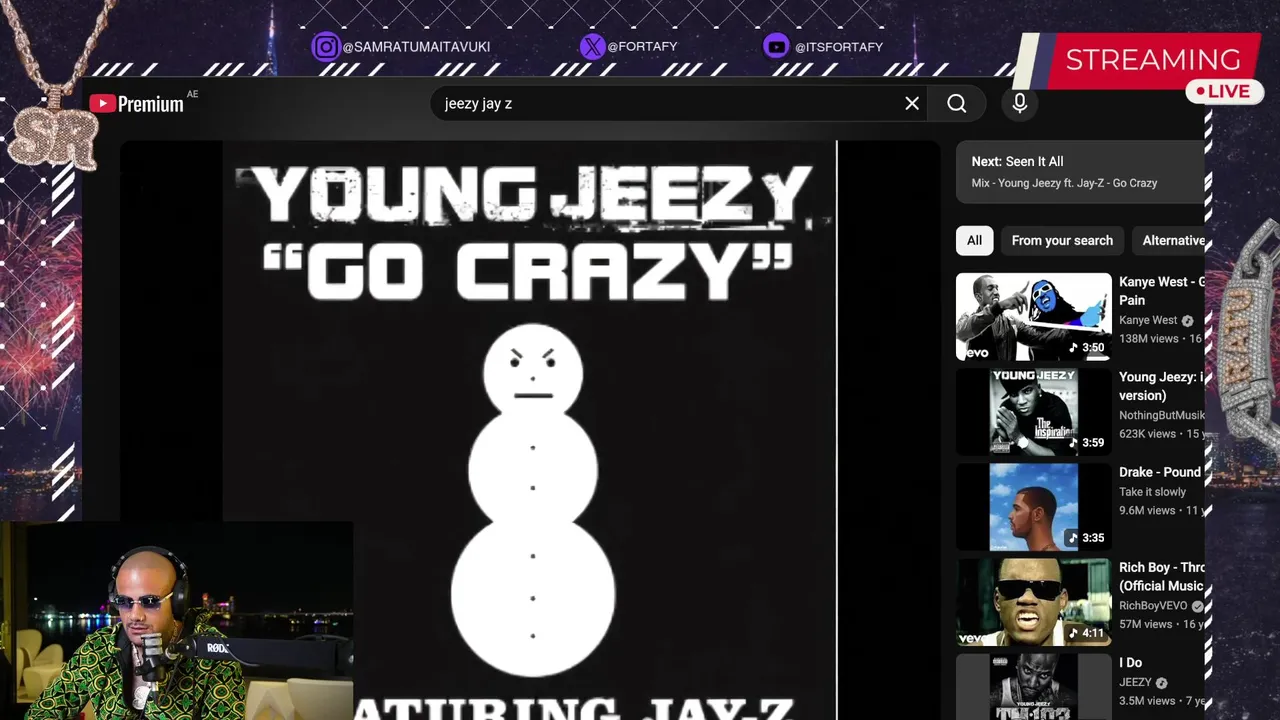Screen dimensions: 1280x720
Task: Click the YouTube icon beside @ITSFORTAFY
Action: (776, 47)
